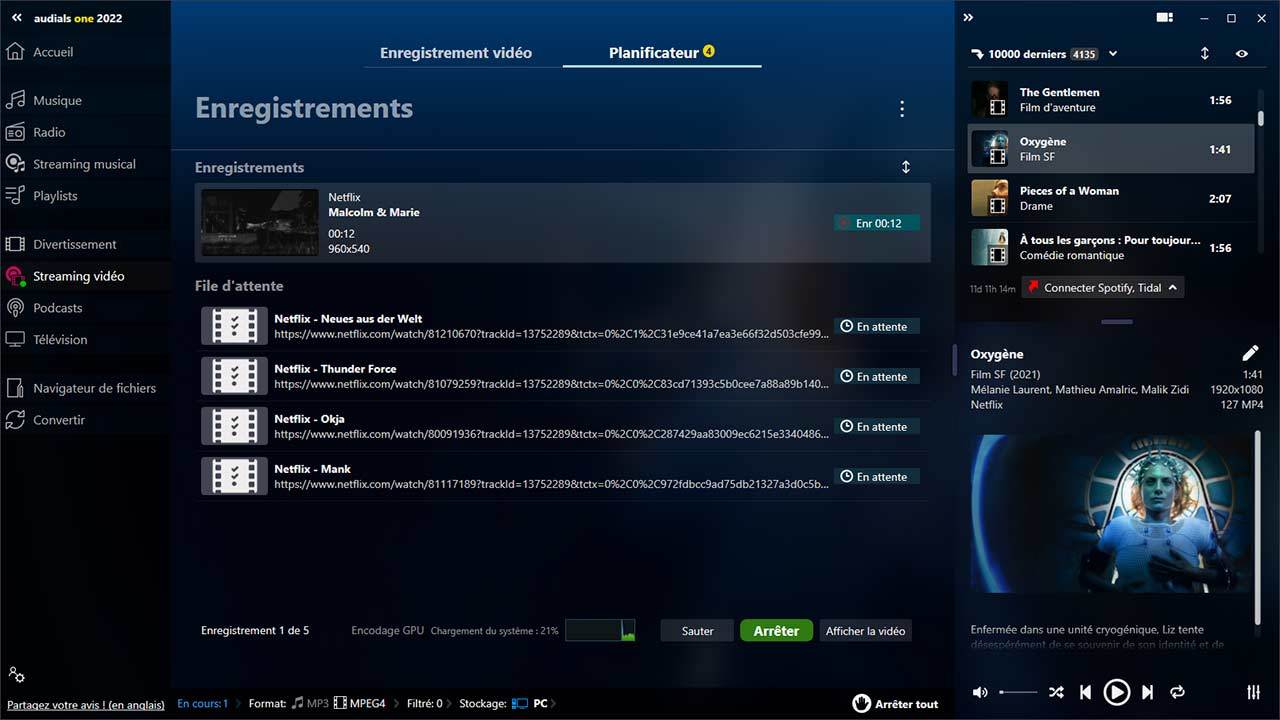Collapse the left sidebar with double chevron
Screen dimensions: 1280x720
click(x=16, y=17)
